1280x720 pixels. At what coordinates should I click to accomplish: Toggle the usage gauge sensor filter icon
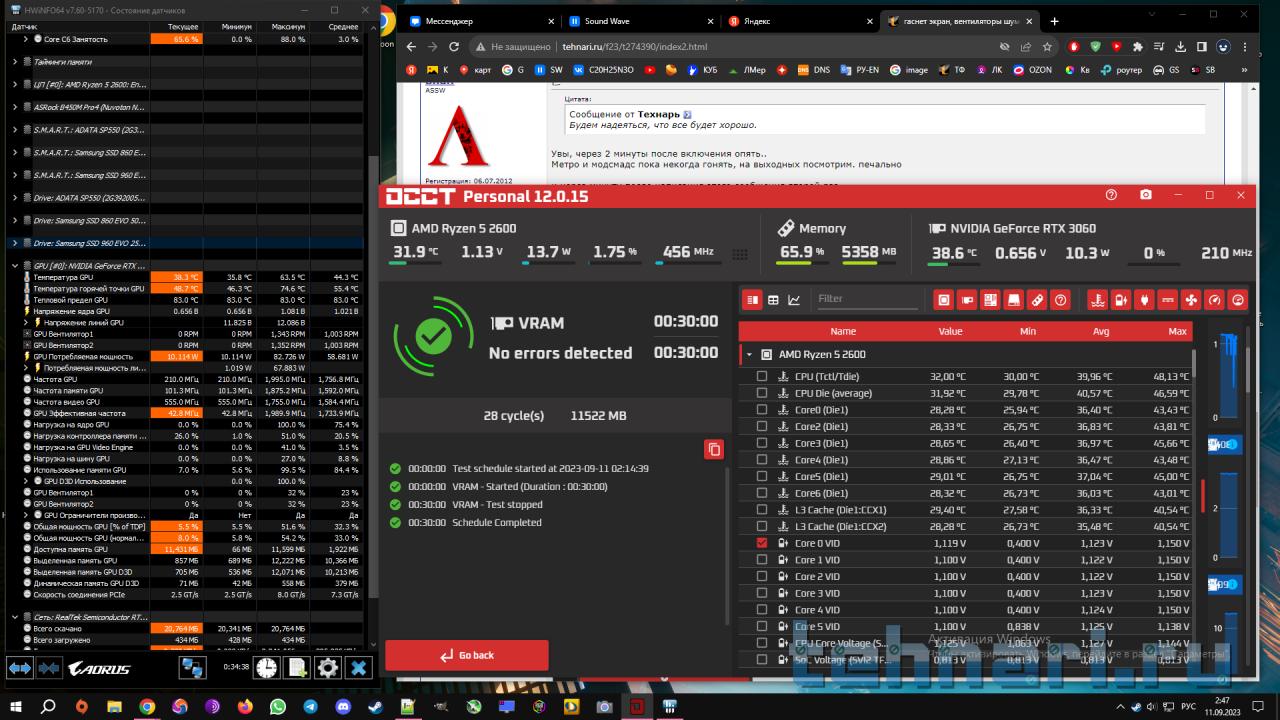click(1215, 299)
